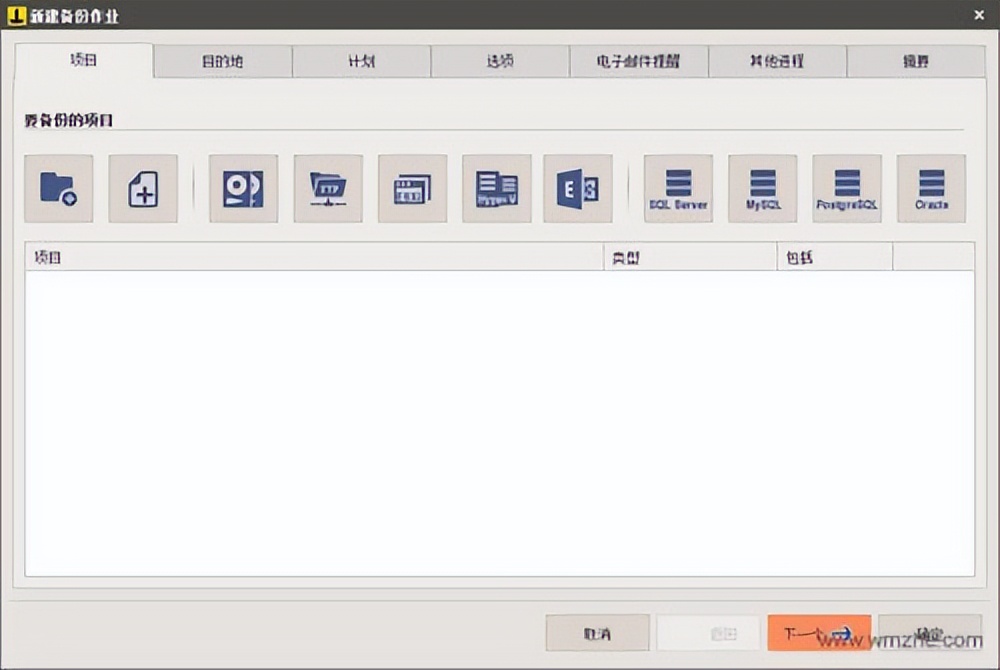Close the 新建备份作业 dialog
1000x670 pixels.
point(979,15)
